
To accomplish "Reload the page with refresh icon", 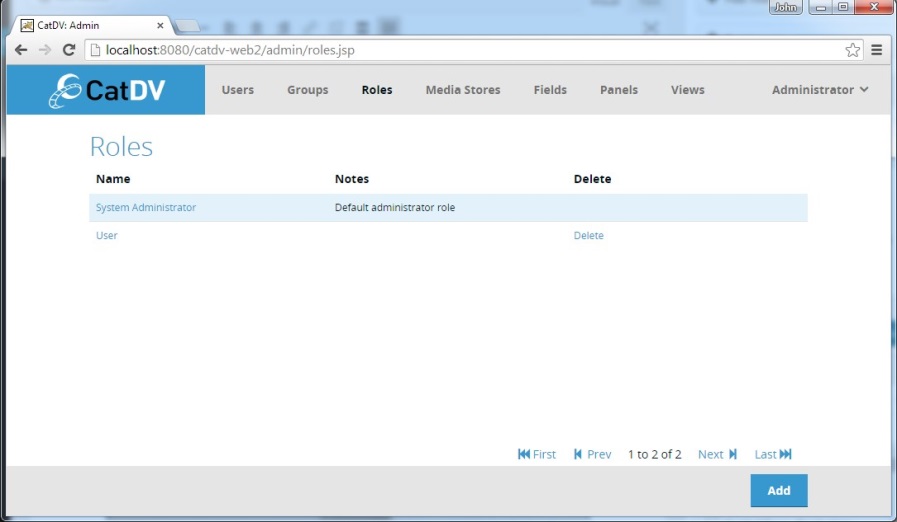I will coord(69,50).
